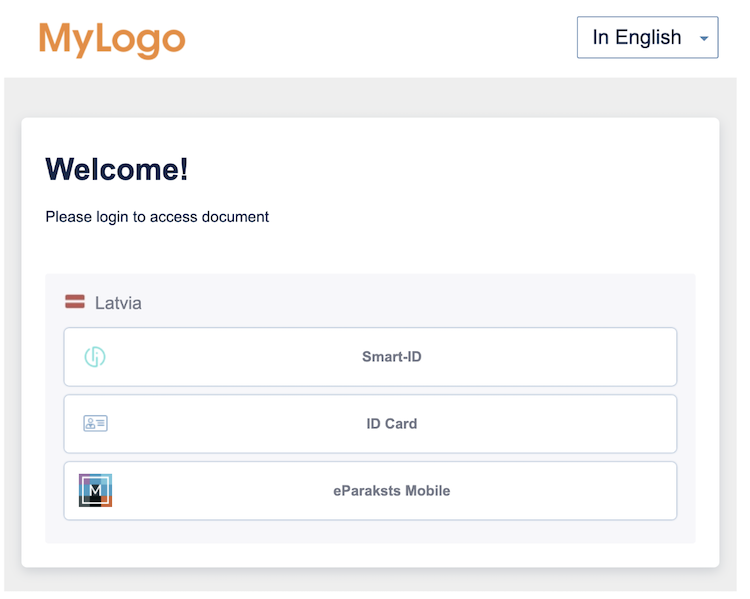Click the Smart-ID green circle icon

click(95, 357)
